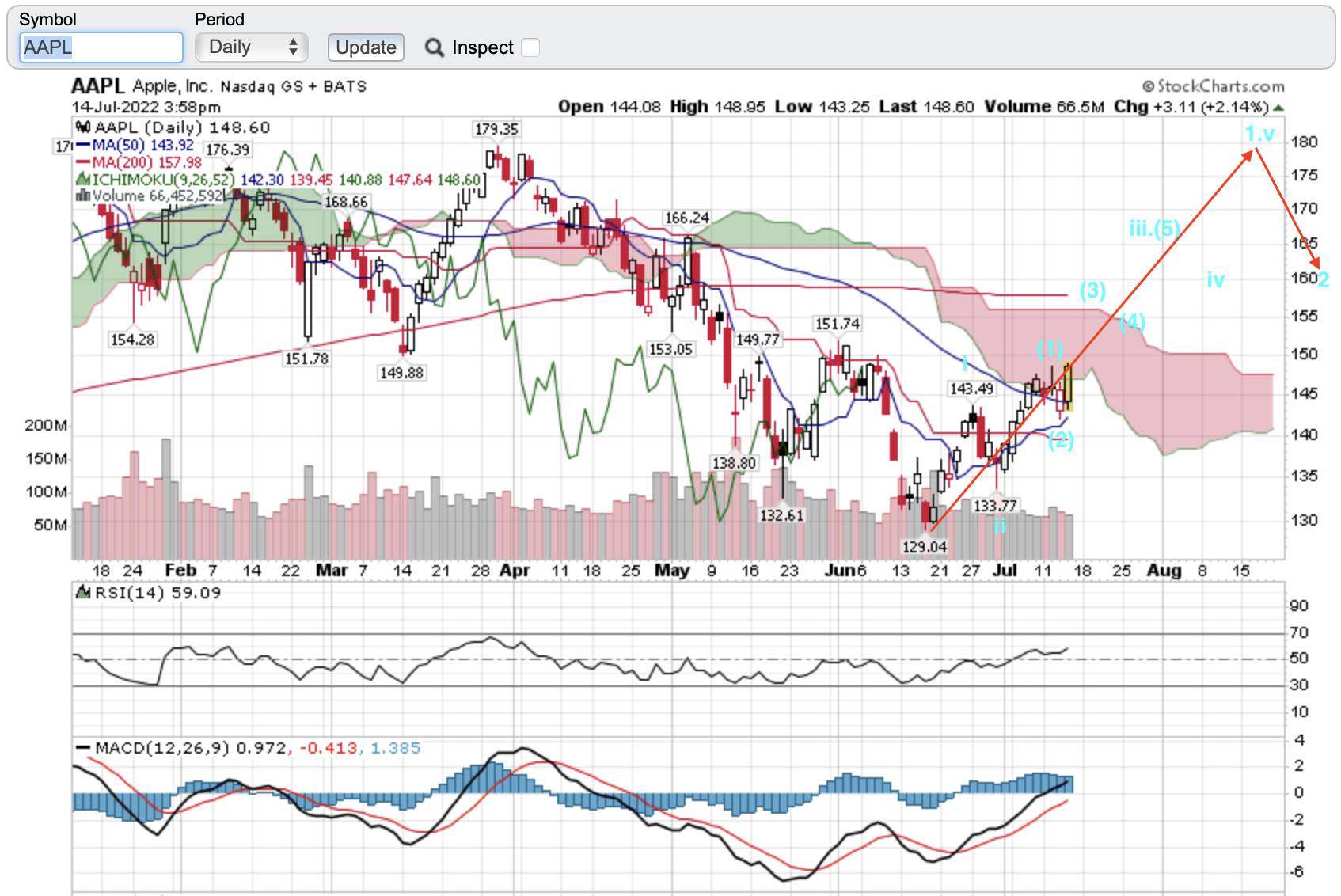This screenshot has width=1341, height=896.
Task: Click the ICHIMOKU(9,26,52) legend icon
Action: pyautogui.click(x=83, y=180)
